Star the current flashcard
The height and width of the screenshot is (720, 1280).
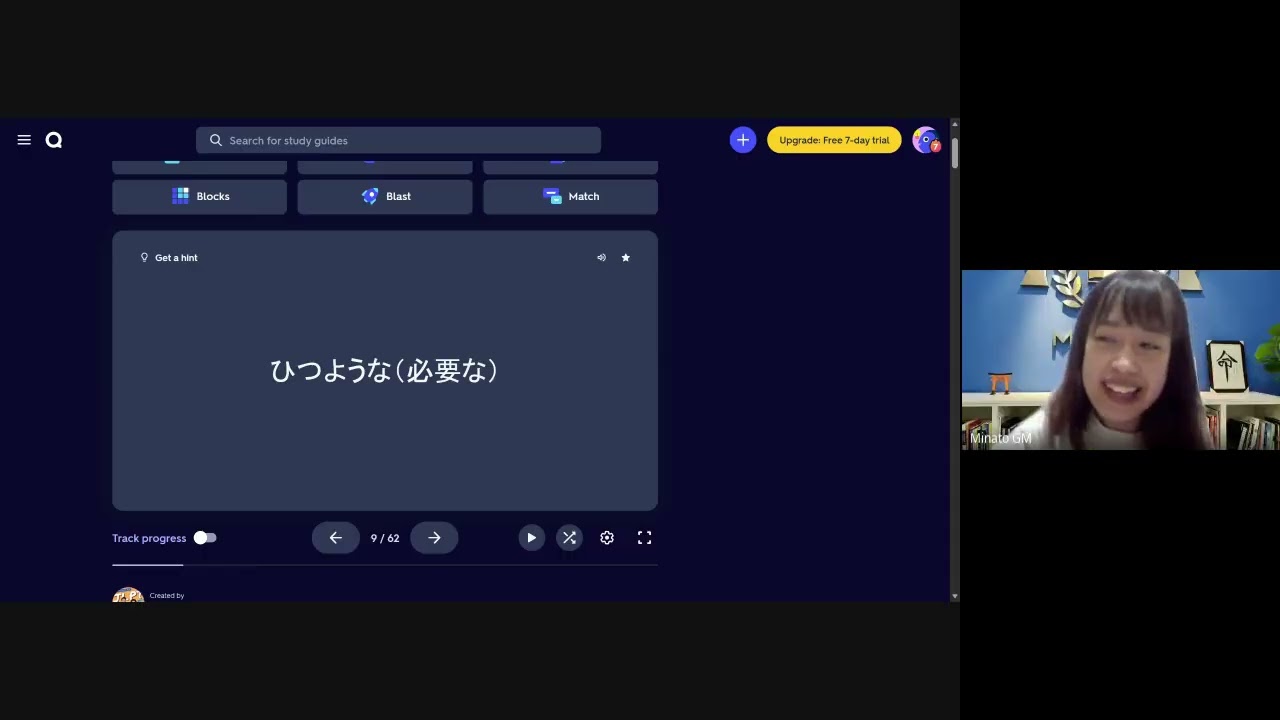pos(626,258)
